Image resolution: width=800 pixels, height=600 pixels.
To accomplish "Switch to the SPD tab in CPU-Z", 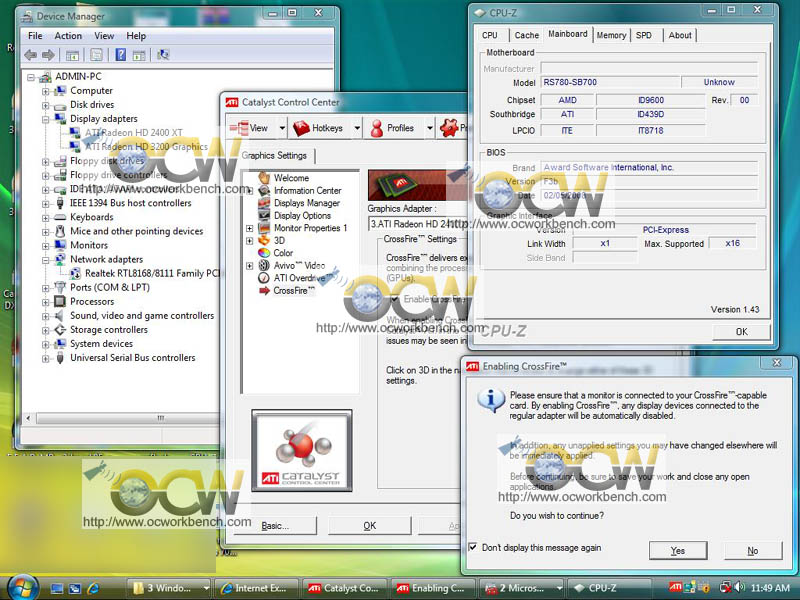I will pyautogui.click(x=644, y=35).
